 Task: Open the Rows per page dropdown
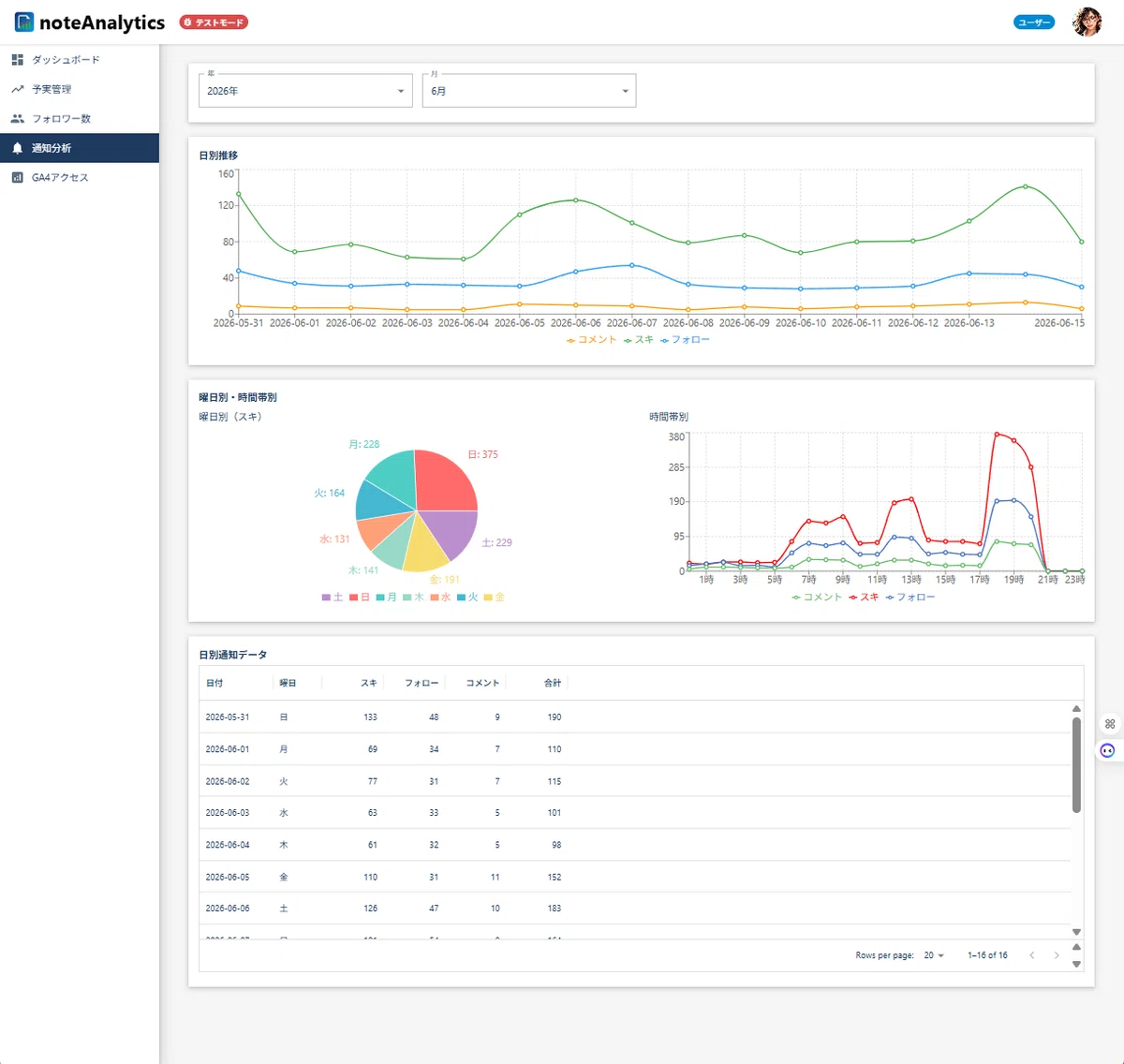934,955
